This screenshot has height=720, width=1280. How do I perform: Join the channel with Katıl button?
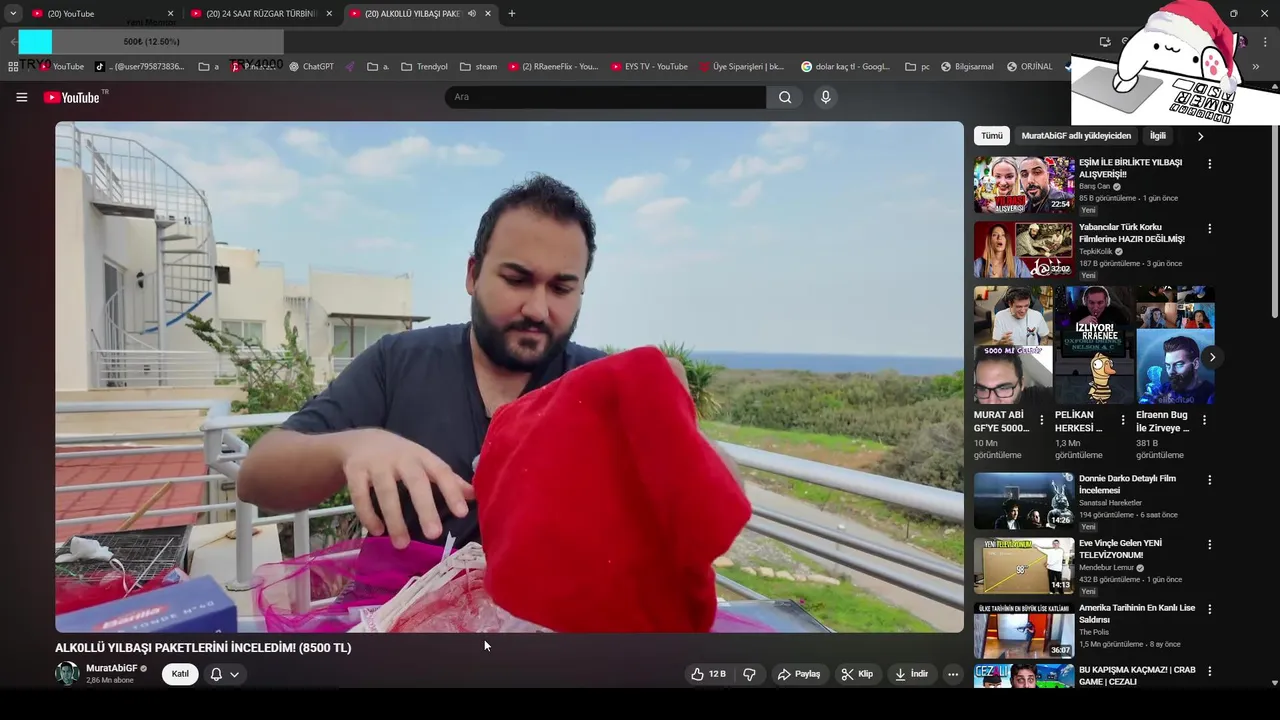point(180,674)
